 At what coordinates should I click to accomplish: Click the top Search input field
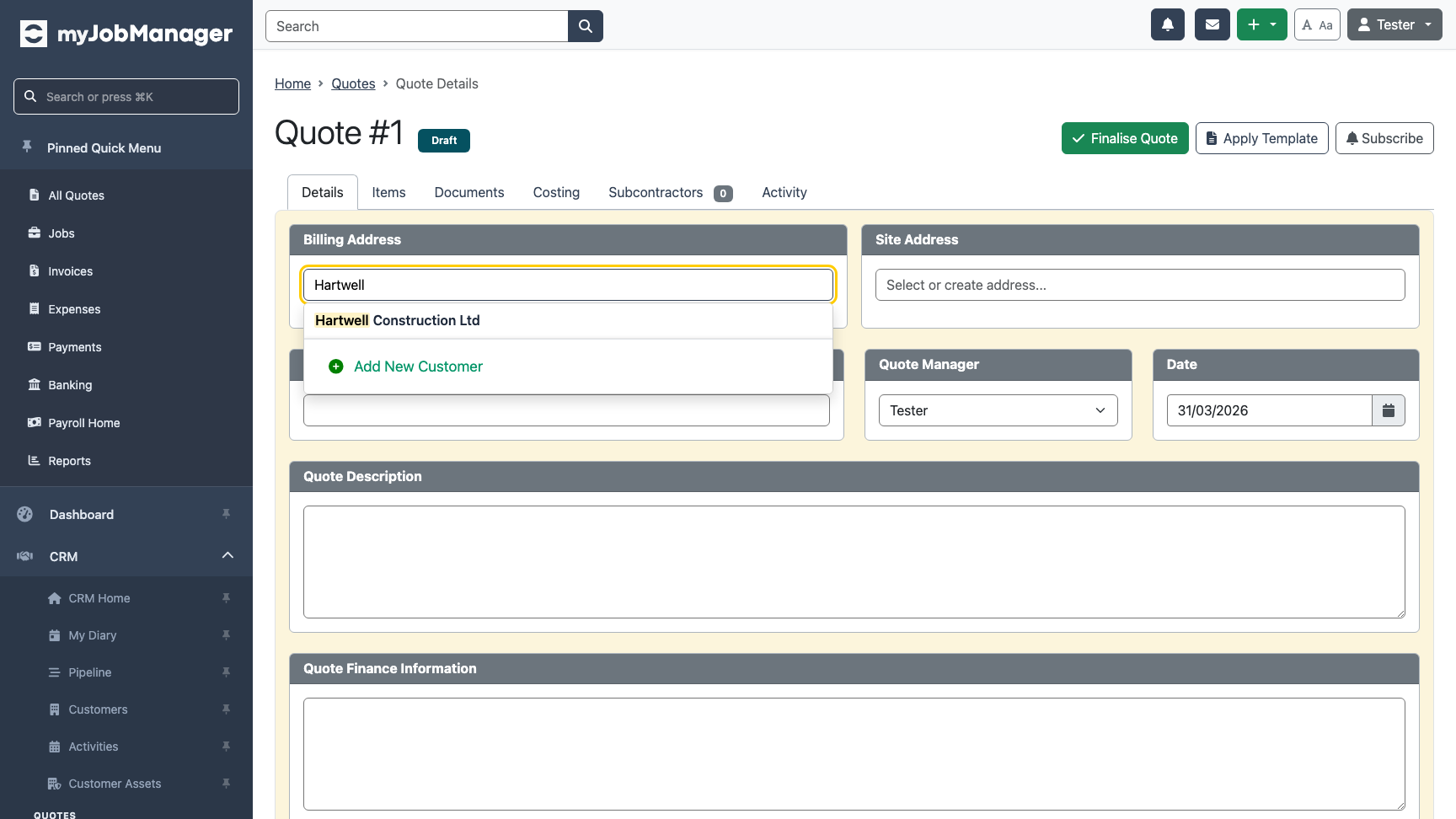[x=417, y=26]
